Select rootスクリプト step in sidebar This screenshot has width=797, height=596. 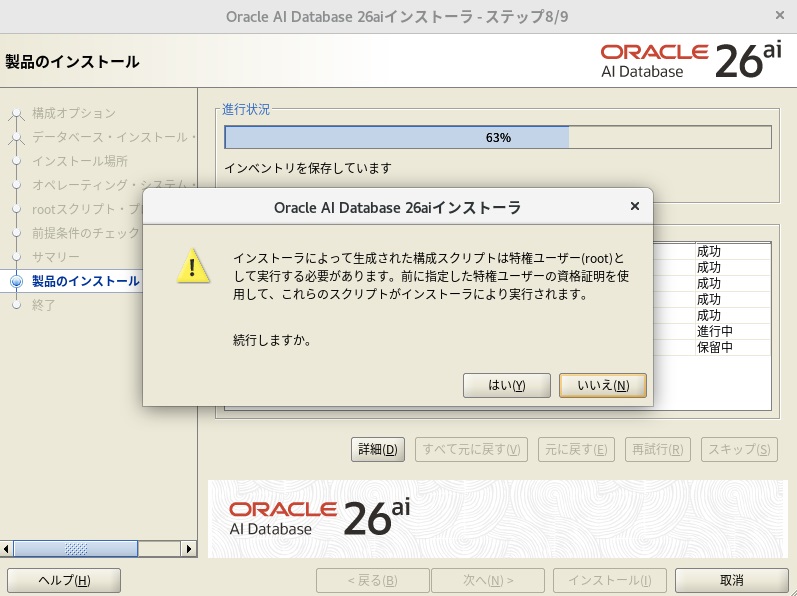[87, 209]
